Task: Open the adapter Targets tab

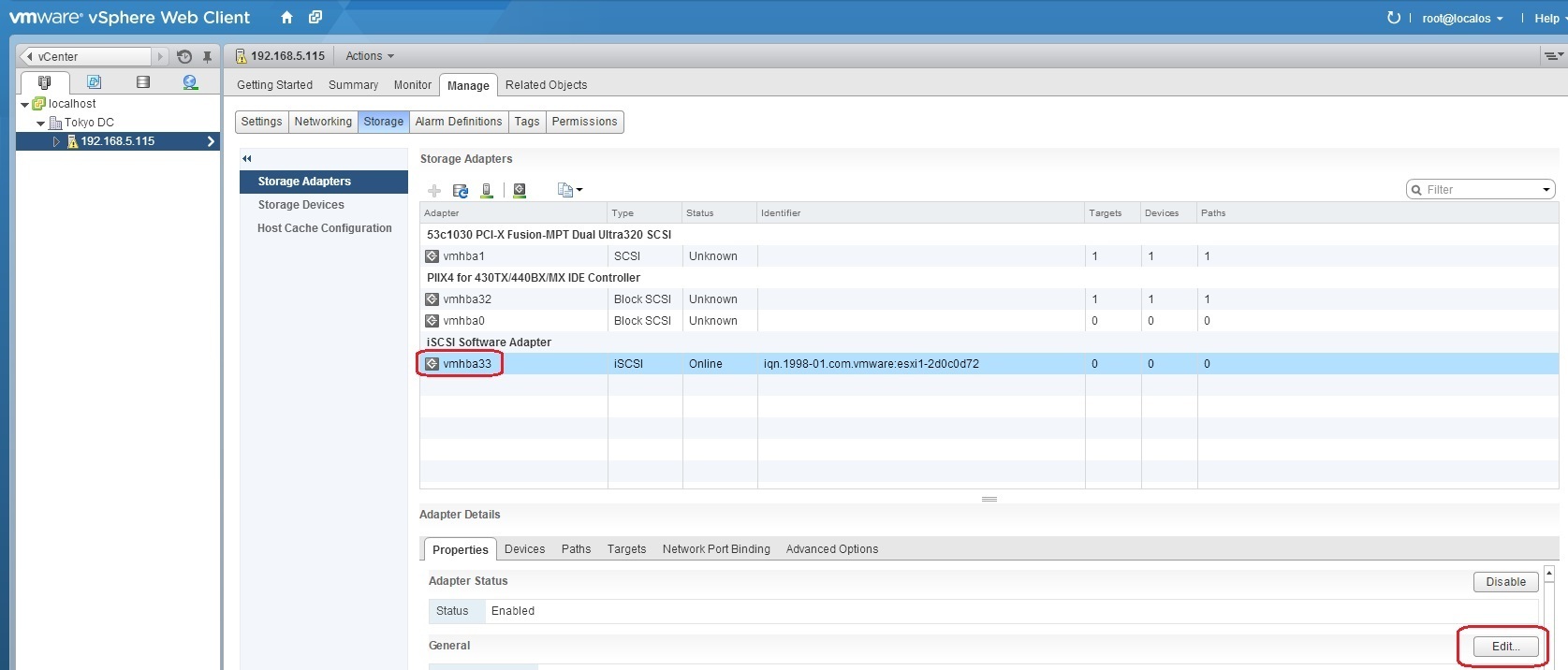Action: 626,549
